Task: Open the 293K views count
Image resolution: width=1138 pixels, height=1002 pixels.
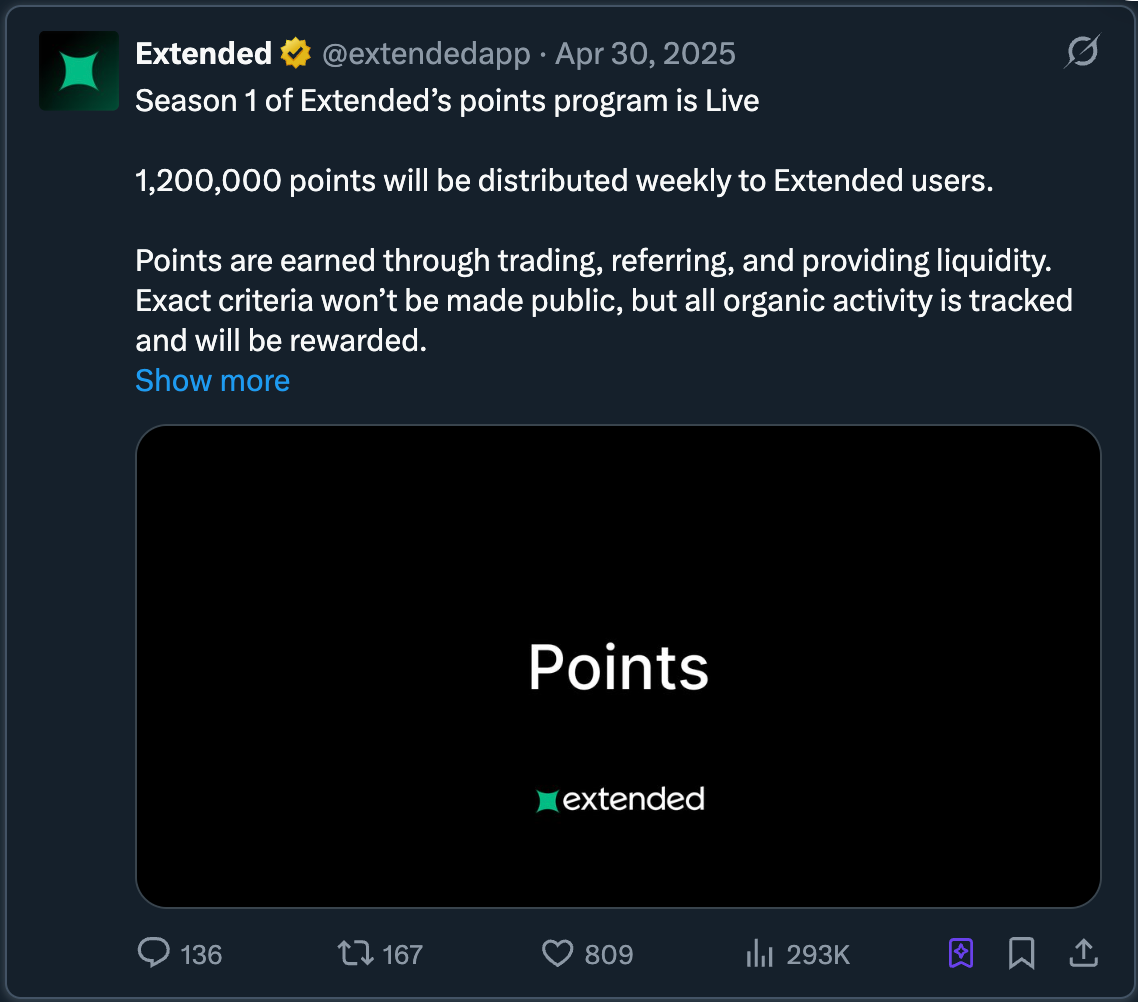Action: 817,954
